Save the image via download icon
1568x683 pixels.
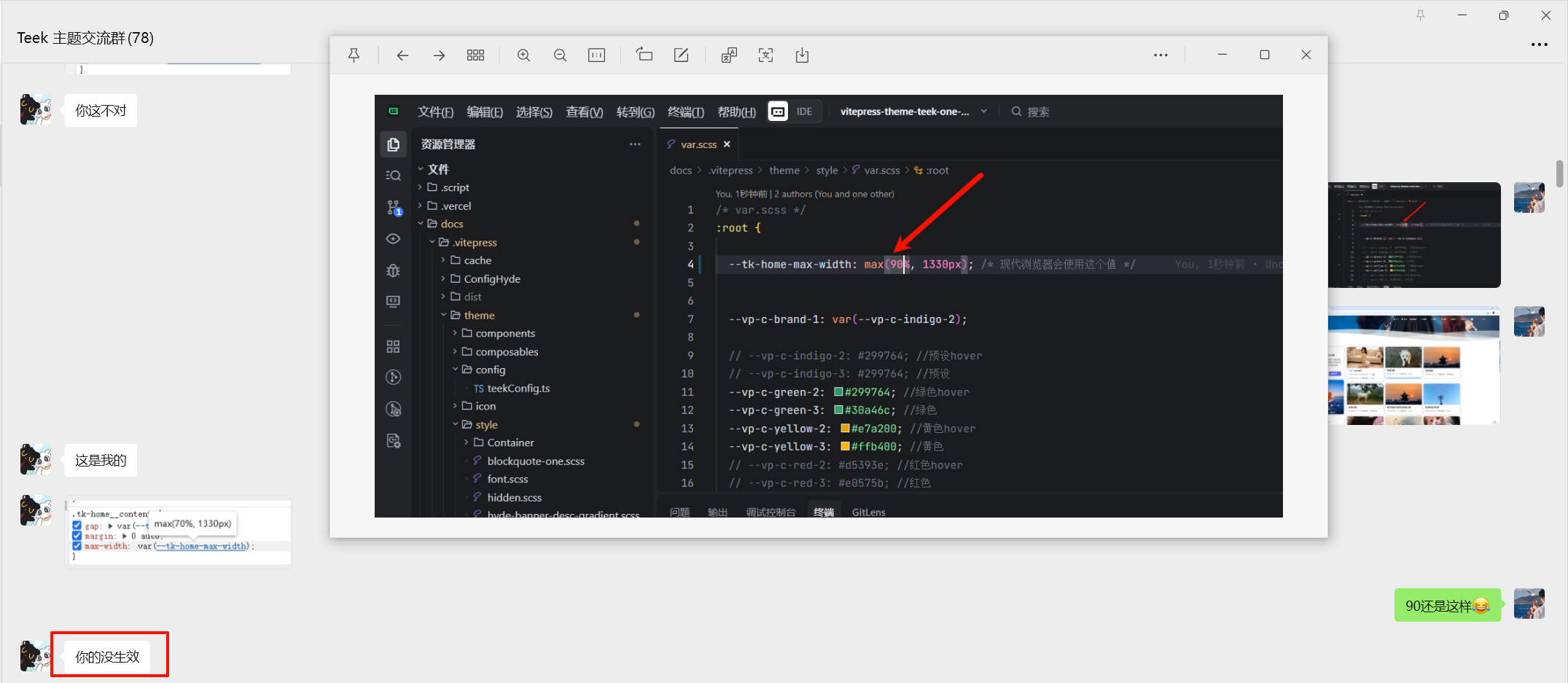click(802, 55)
